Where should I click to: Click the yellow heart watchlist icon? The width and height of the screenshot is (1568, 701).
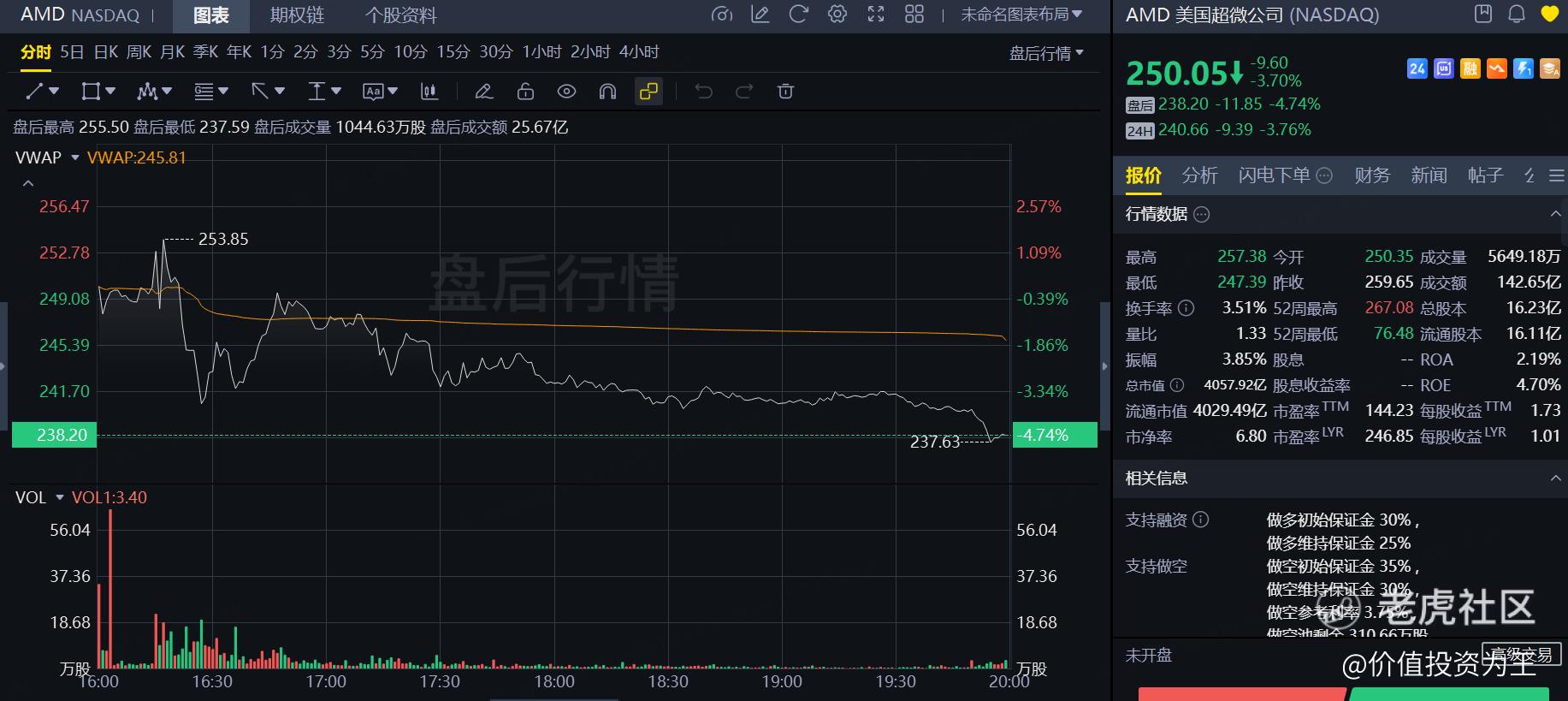(1549, 14)
